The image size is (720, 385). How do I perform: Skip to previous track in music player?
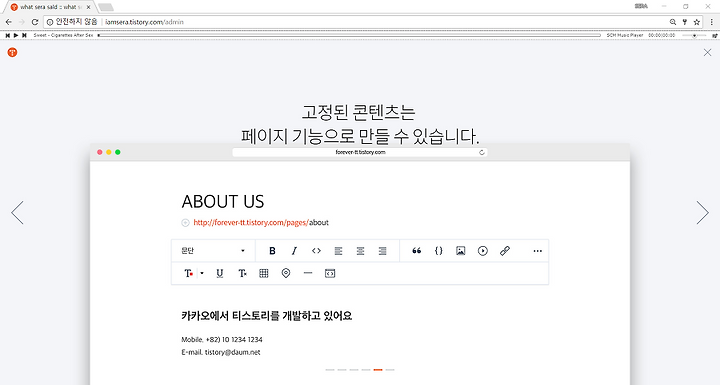[7, 35]
